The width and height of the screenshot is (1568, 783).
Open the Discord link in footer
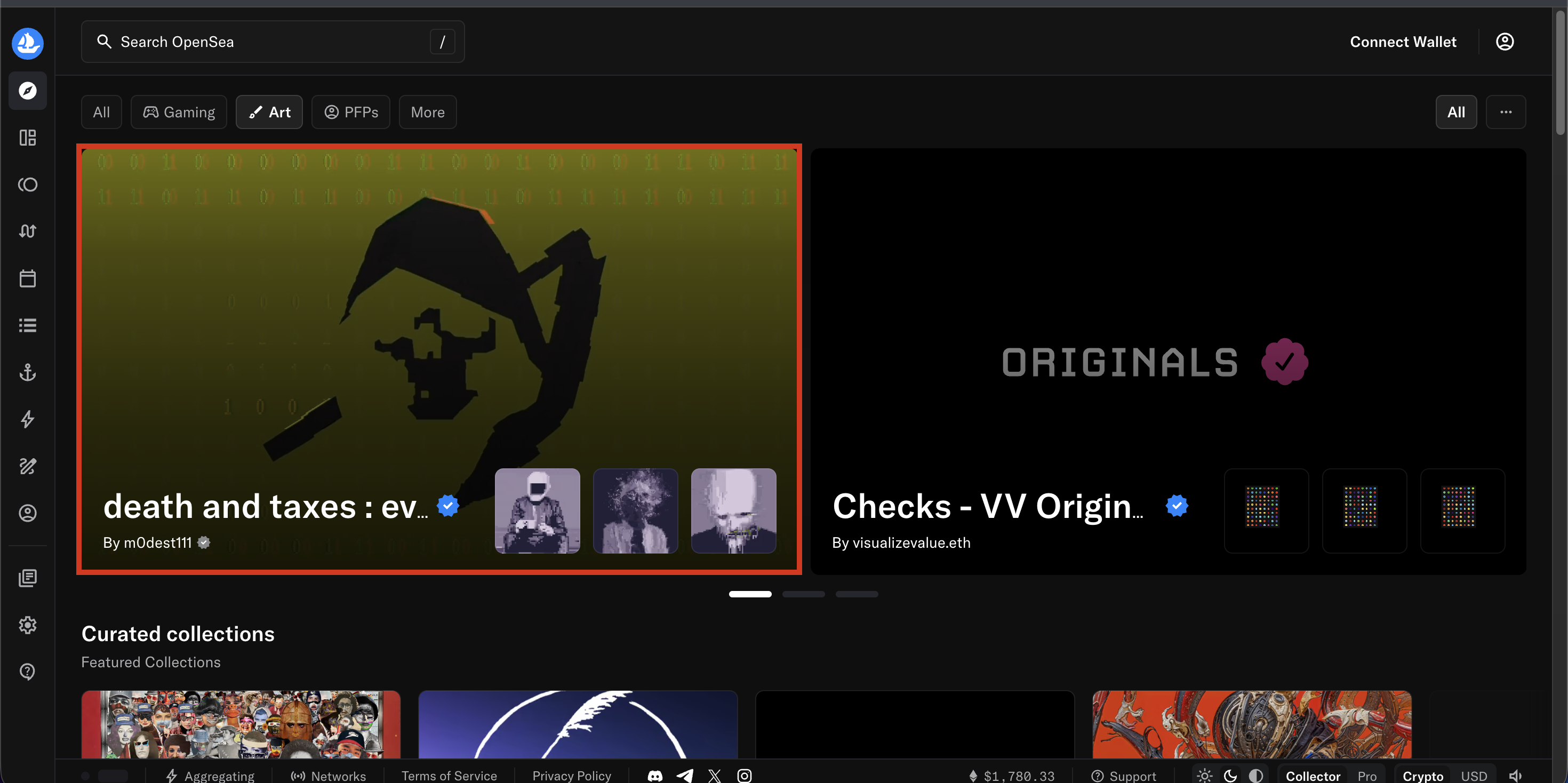click(x=655, y=776)
